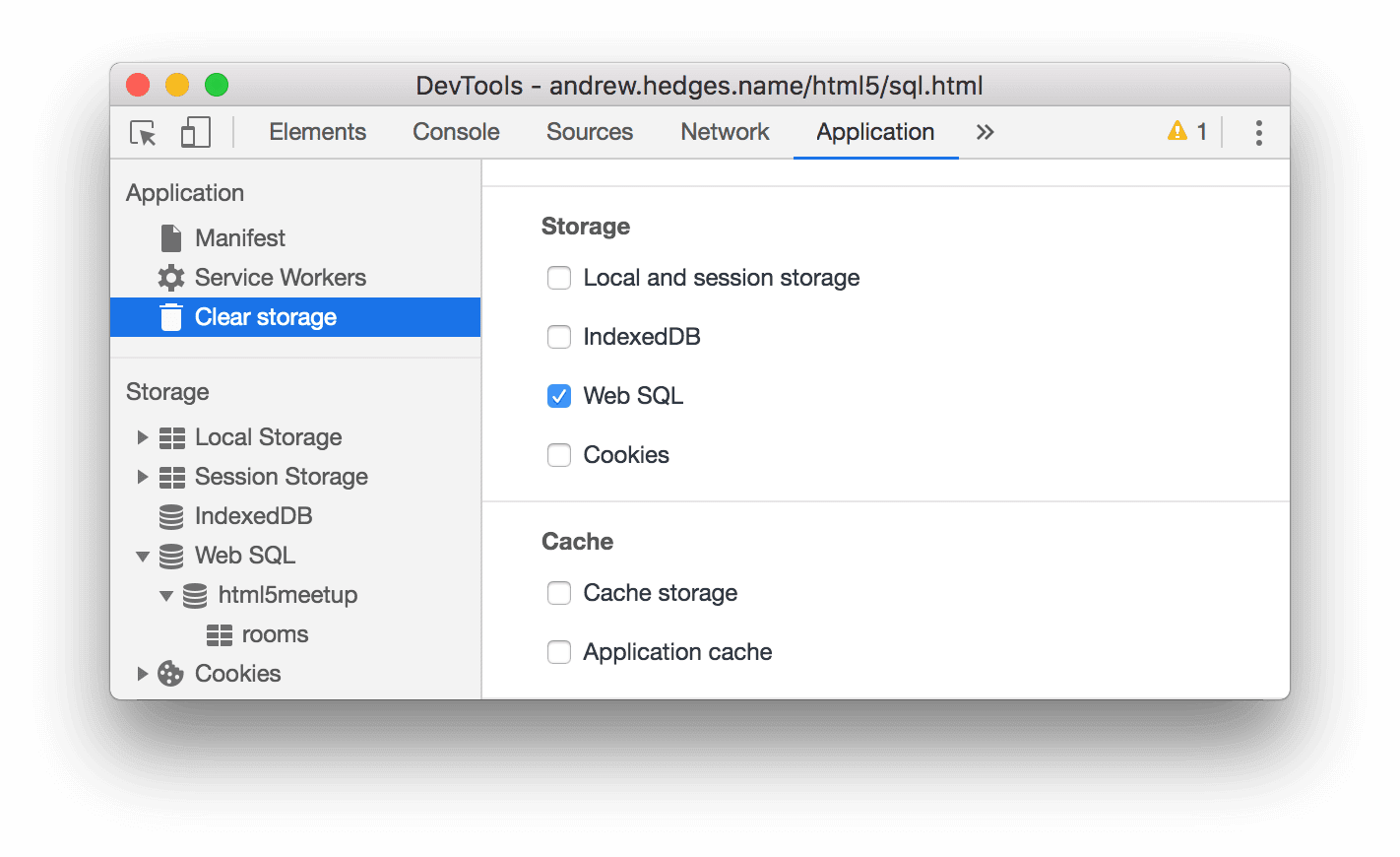Switch to the Console tab
Viewport: 1400px width, 857px height.
click(x=455, y=131)
